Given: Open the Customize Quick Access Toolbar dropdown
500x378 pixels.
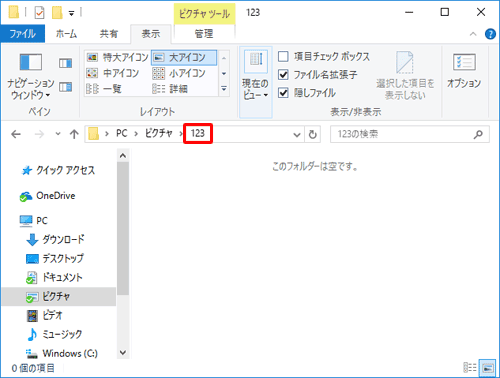Looking at the screenshot, I should click(x=71, y=13).
